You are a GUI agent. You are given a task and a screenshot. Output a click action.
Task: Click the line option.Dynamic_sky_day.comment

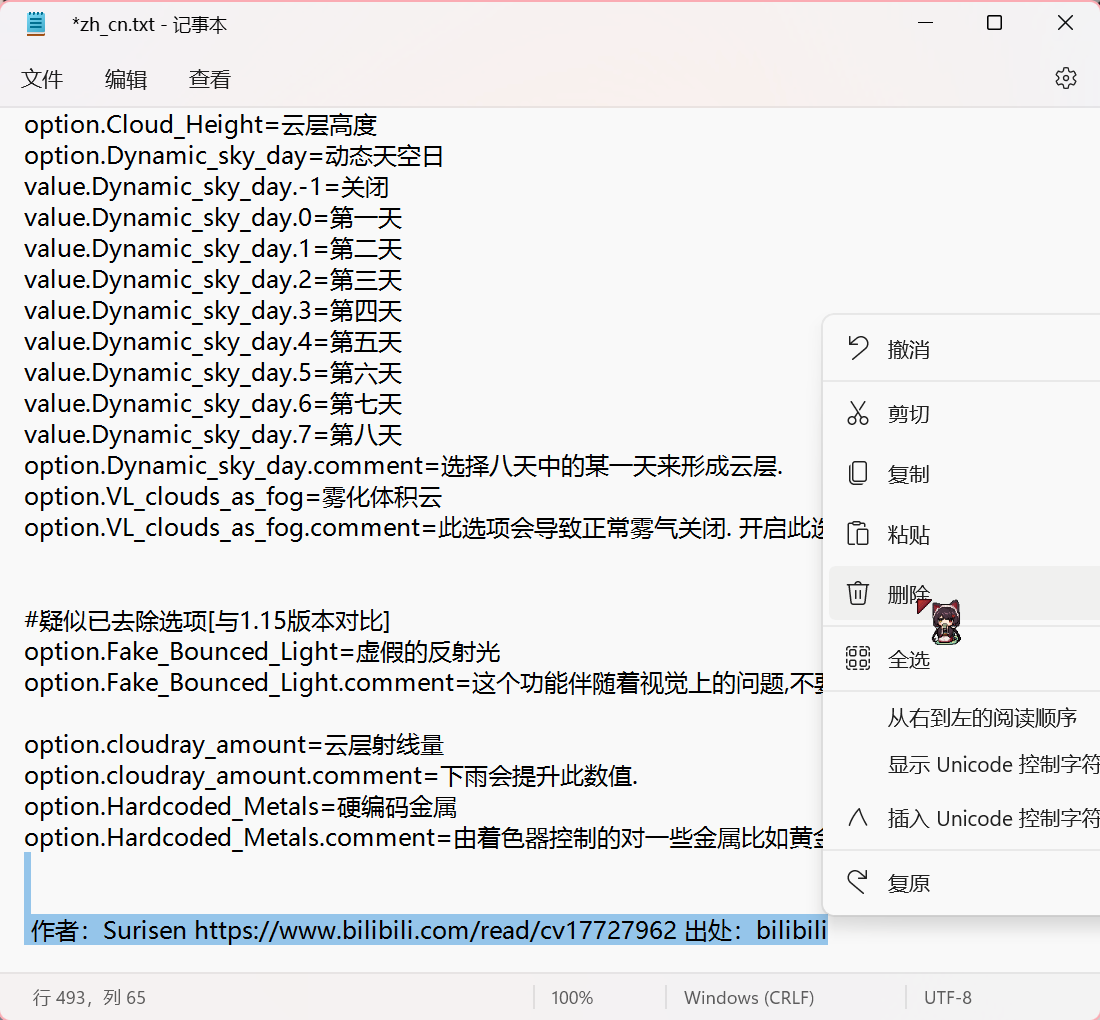(403, 466)
